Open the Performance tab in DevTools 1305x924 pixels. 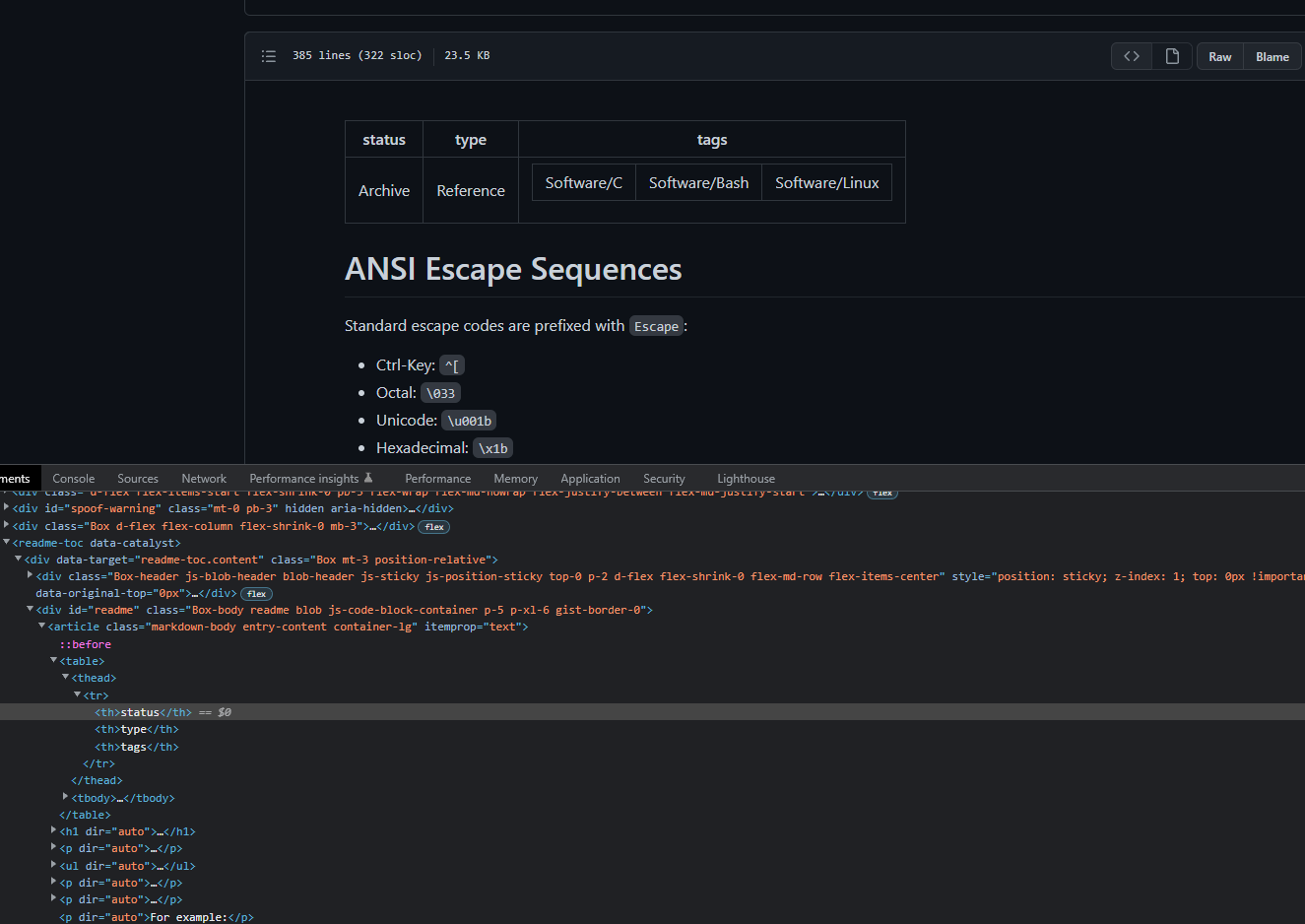point(438,479)
